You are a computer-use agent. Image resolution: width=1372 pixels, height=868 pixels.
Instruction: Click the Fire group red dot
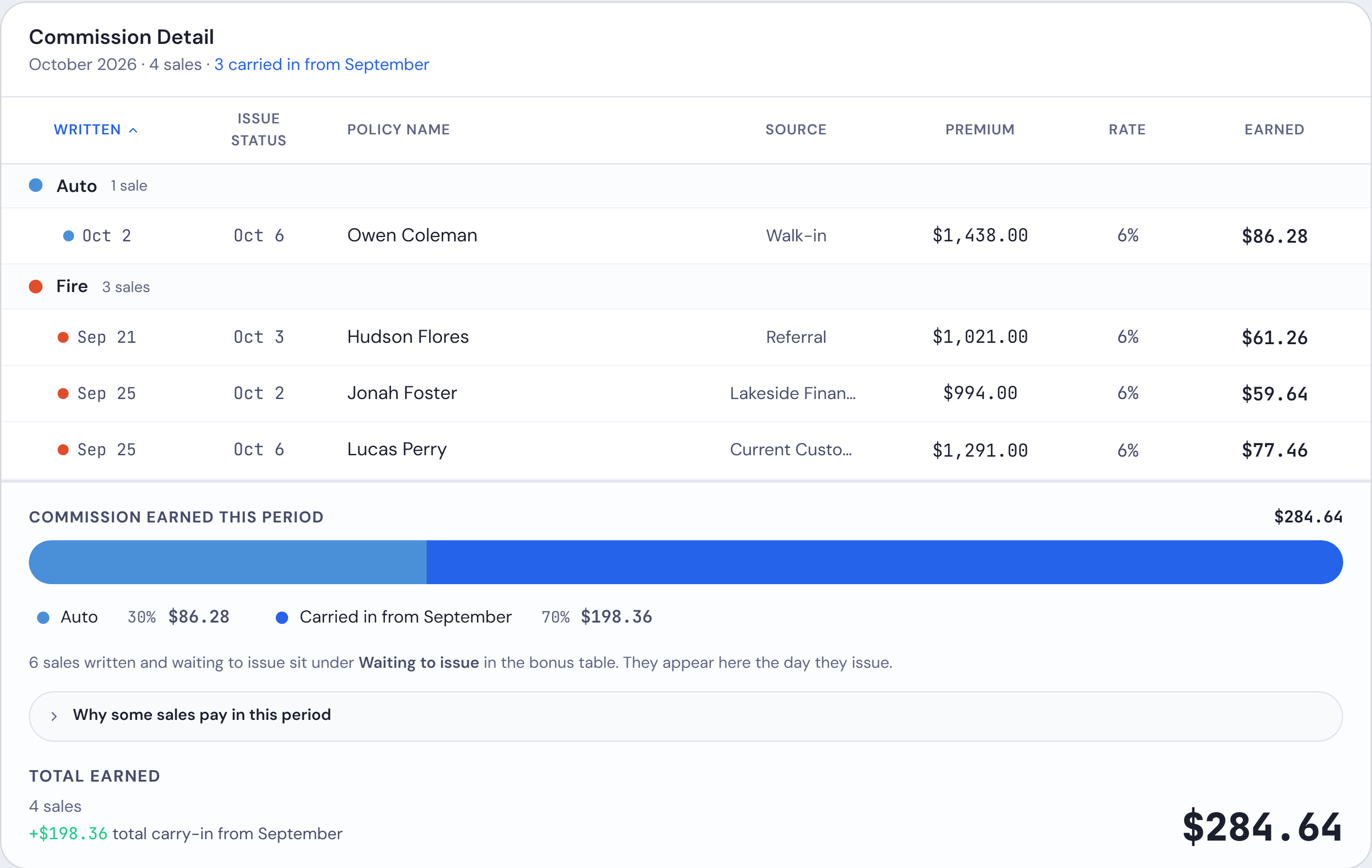[36, 287]
